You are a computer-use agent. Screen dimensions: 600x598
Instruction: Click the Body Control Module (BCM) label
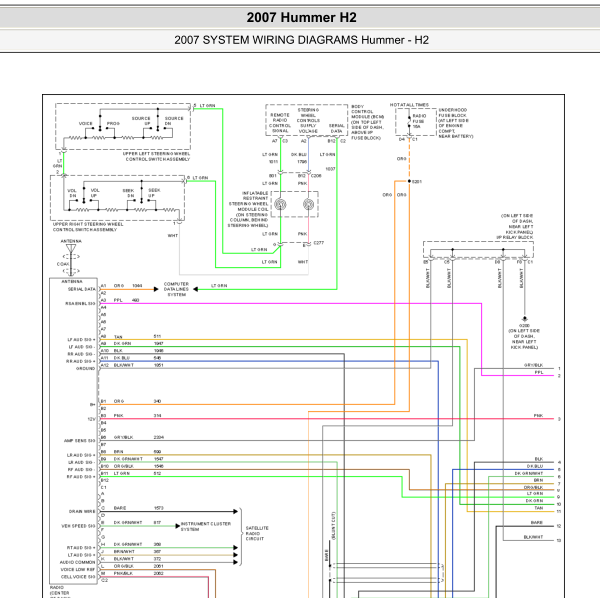click(367, 122)
